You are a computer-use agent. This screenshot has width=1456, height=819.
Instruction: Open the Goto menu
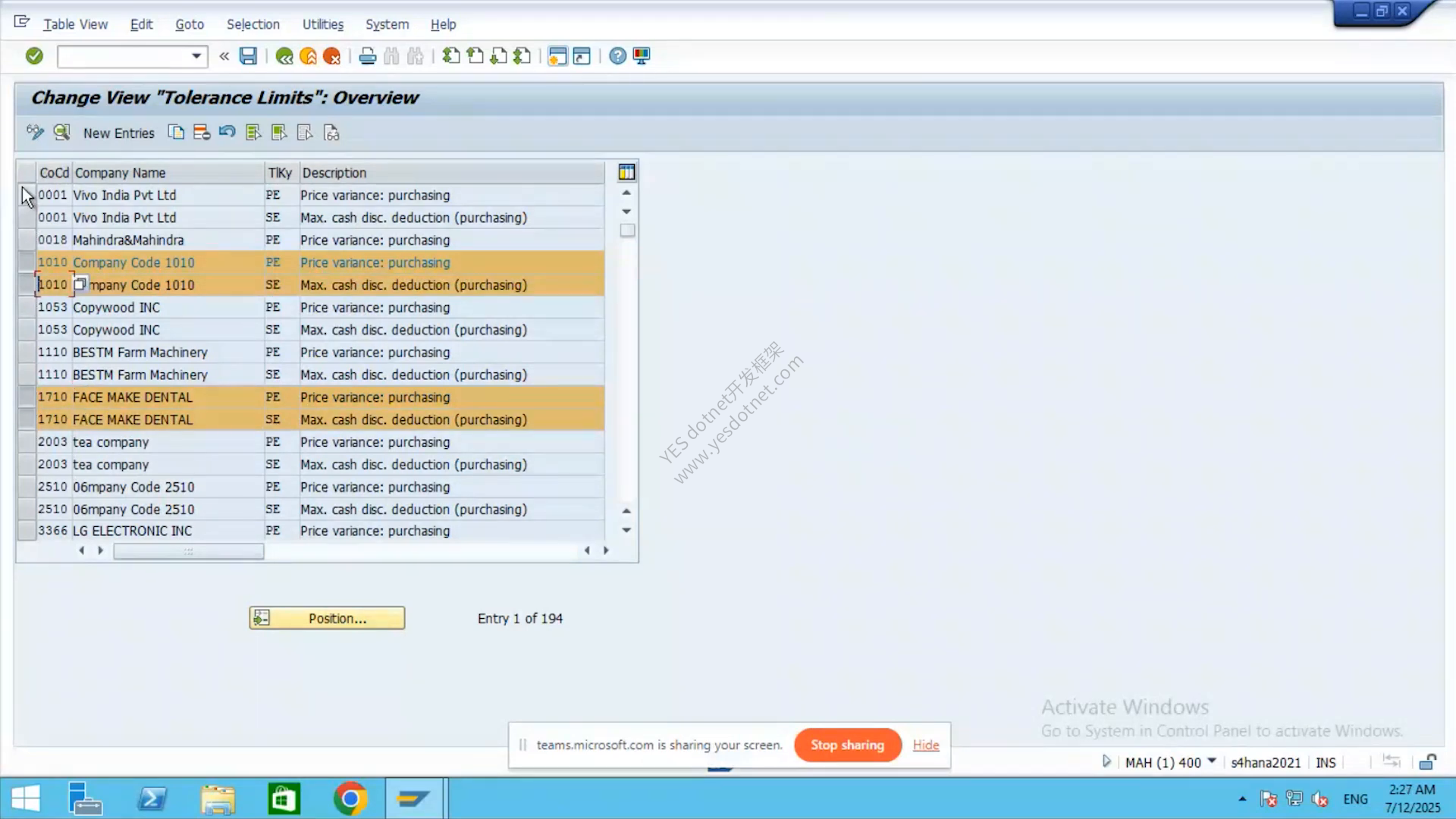click(190, 24)
